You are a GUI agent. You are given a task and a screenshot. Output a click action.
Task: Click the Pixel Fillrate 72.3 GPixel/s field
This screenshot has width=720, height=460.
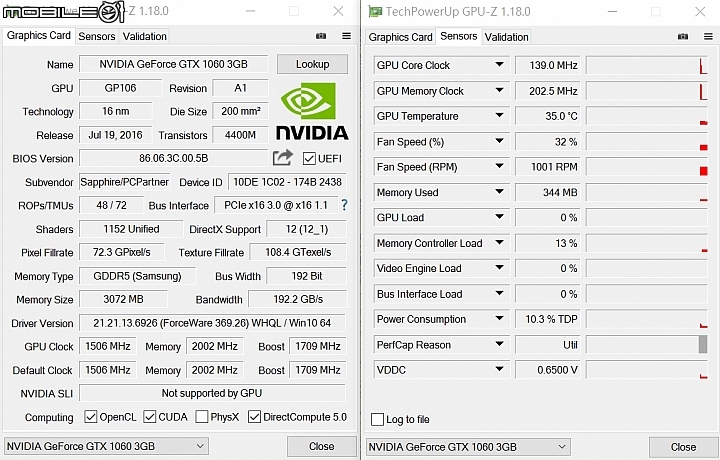pyautogui.click(x=122, y=252)
